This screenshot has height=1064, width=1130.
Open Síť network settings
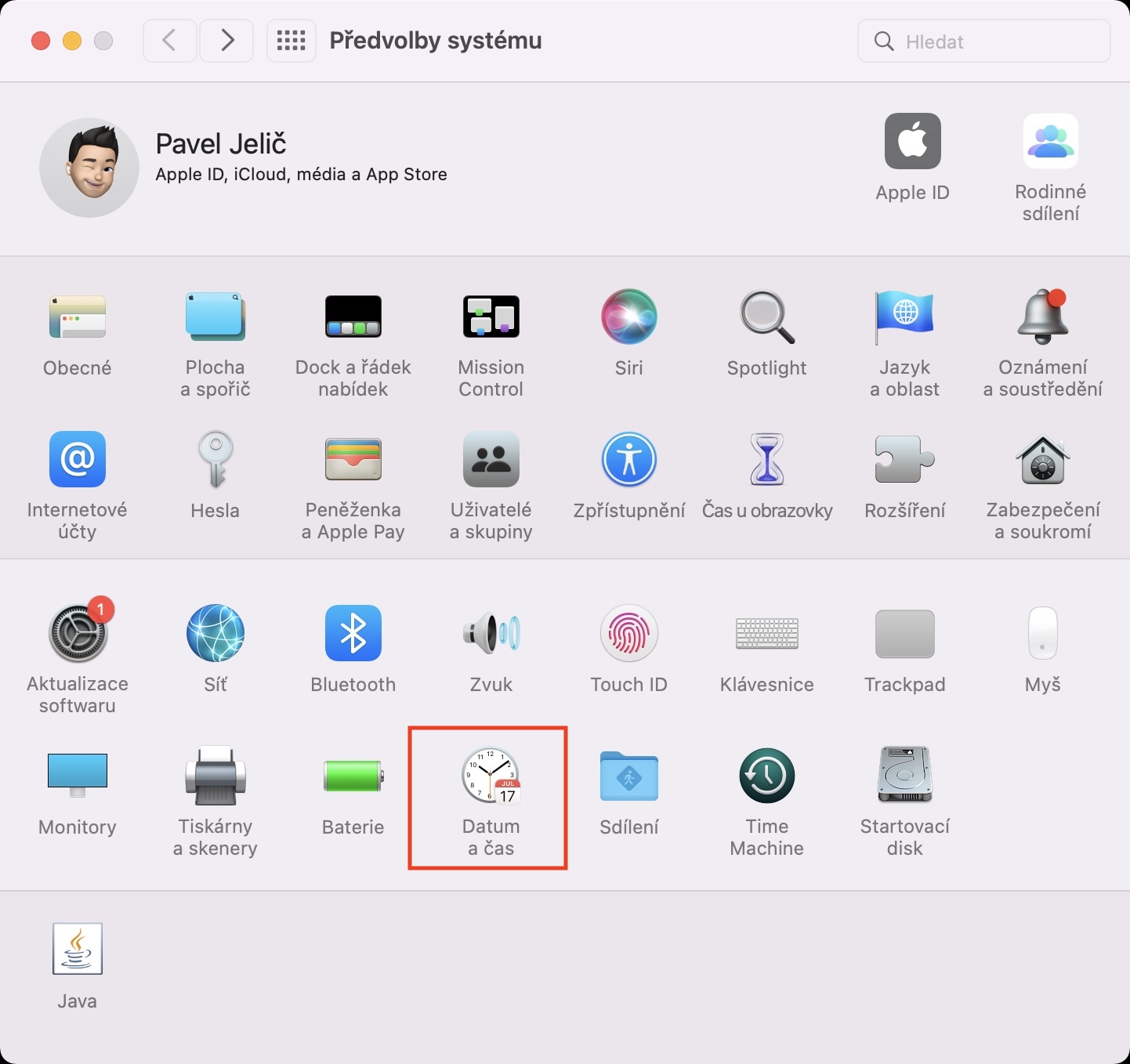coord(215,633)
